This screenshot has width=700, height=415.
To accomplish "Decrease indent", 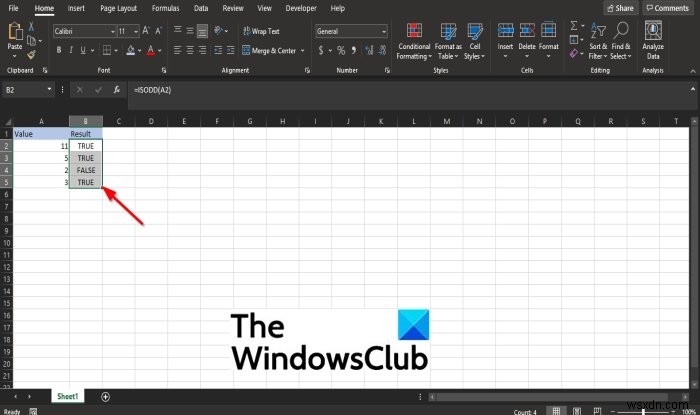I will coord(218,50).
